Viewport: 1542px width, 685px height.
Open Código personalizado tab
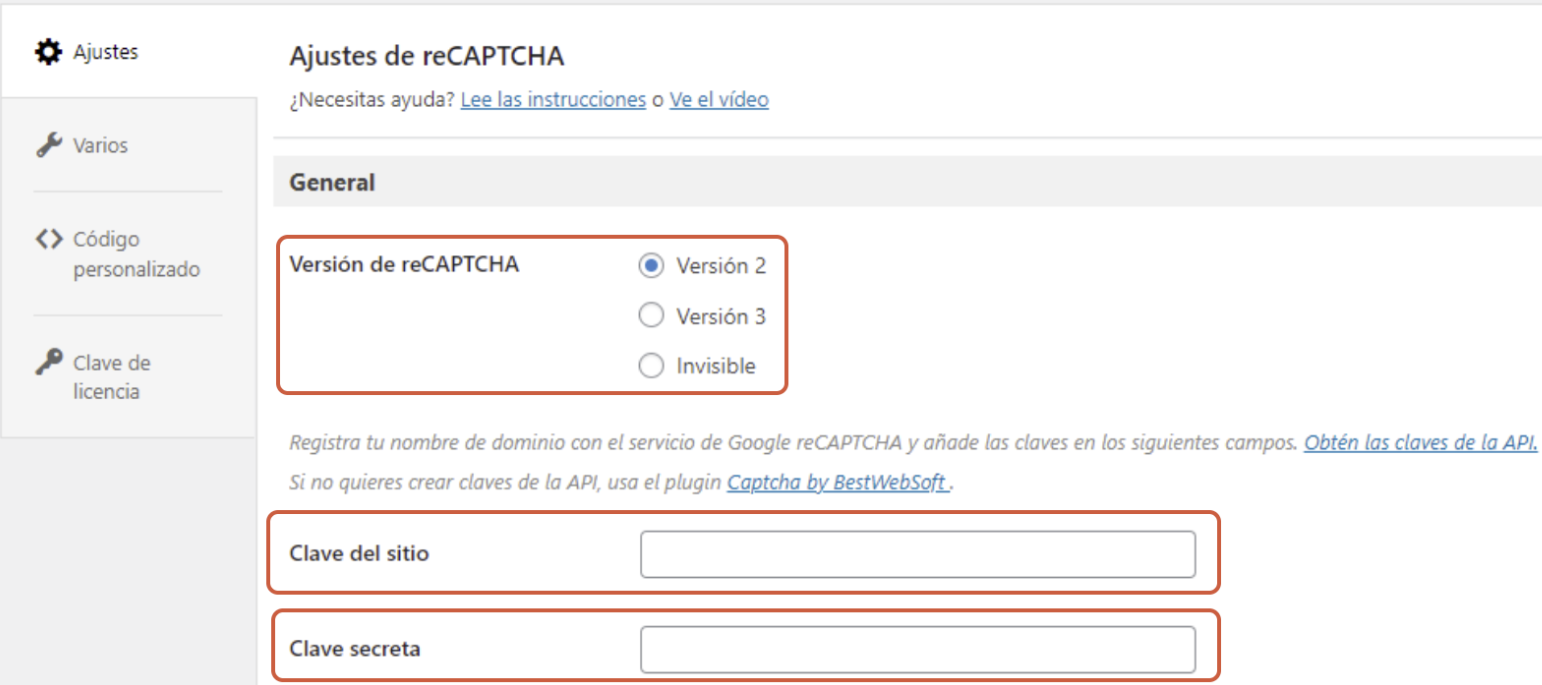click(x=128, y=254)
